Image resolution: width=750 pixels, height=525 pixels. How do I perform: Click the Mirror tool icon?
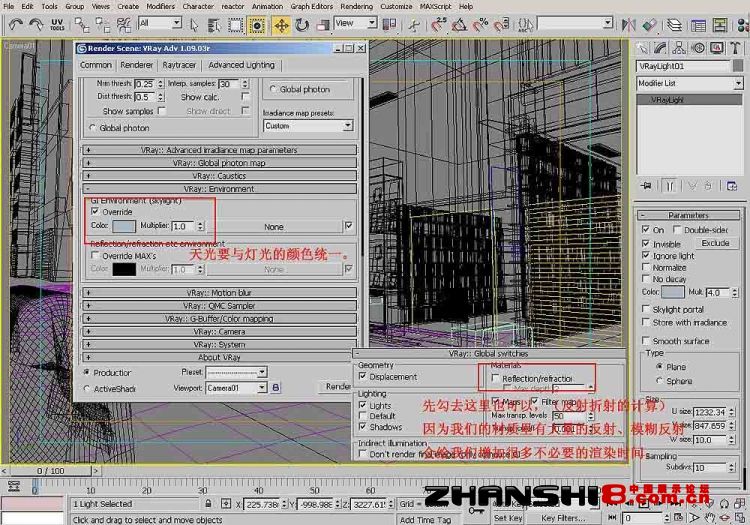[x=628, y=24]
